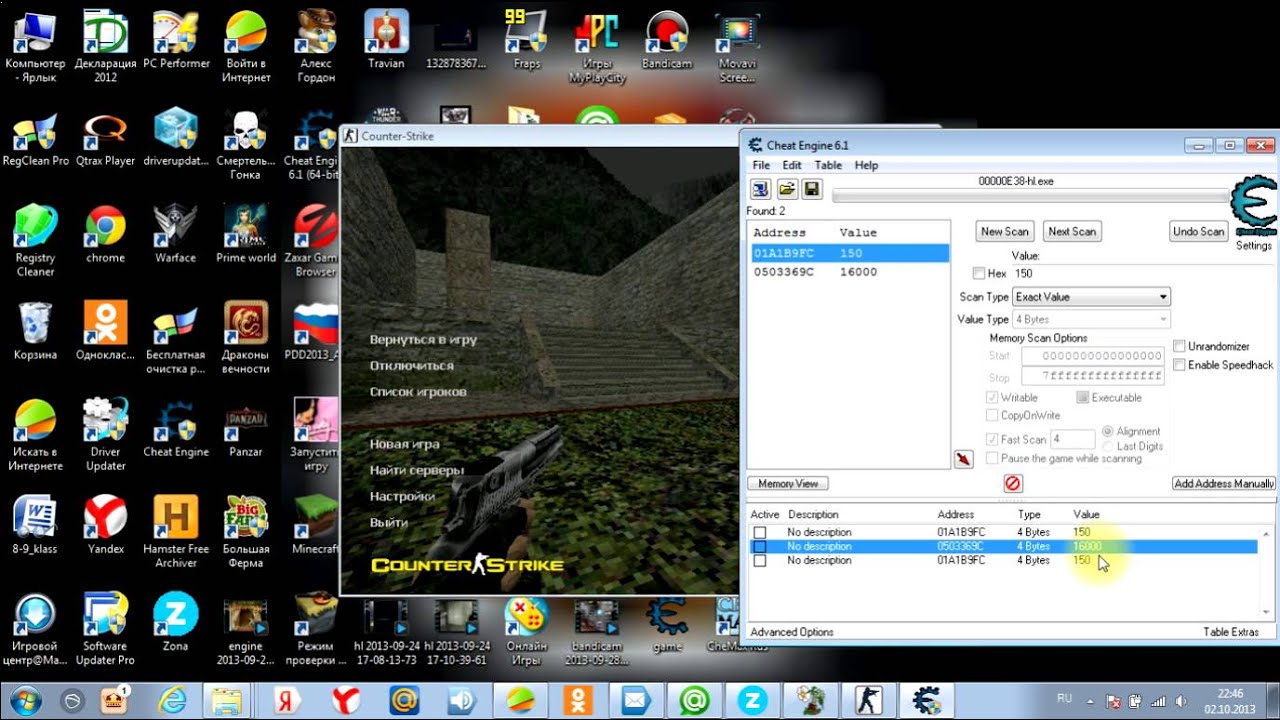1280x720 pixels.
Task: Toggle Pause the game while scanning
Action: click(992, 458)
